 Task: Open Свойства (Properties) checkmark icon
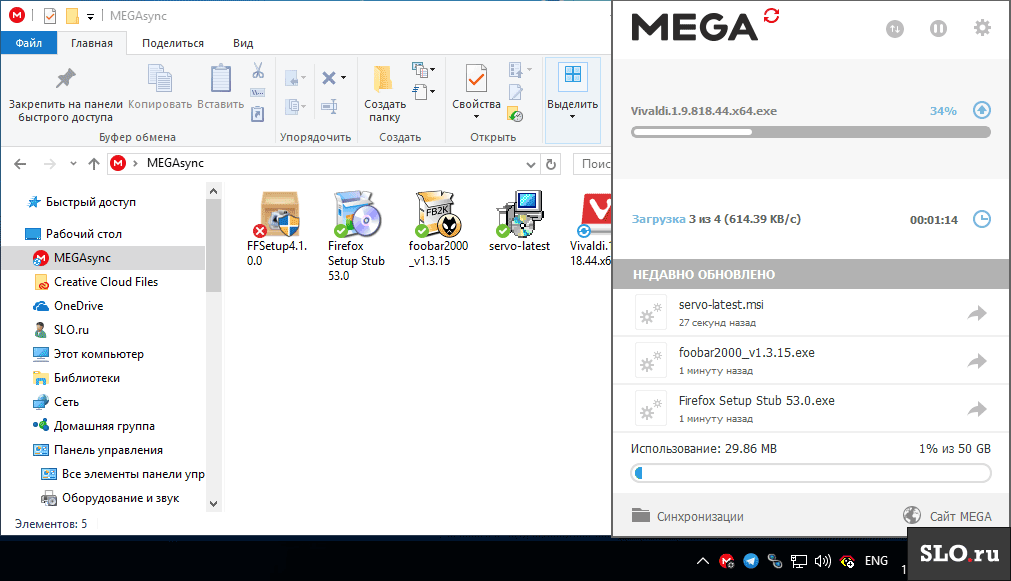tap(476, 79)
